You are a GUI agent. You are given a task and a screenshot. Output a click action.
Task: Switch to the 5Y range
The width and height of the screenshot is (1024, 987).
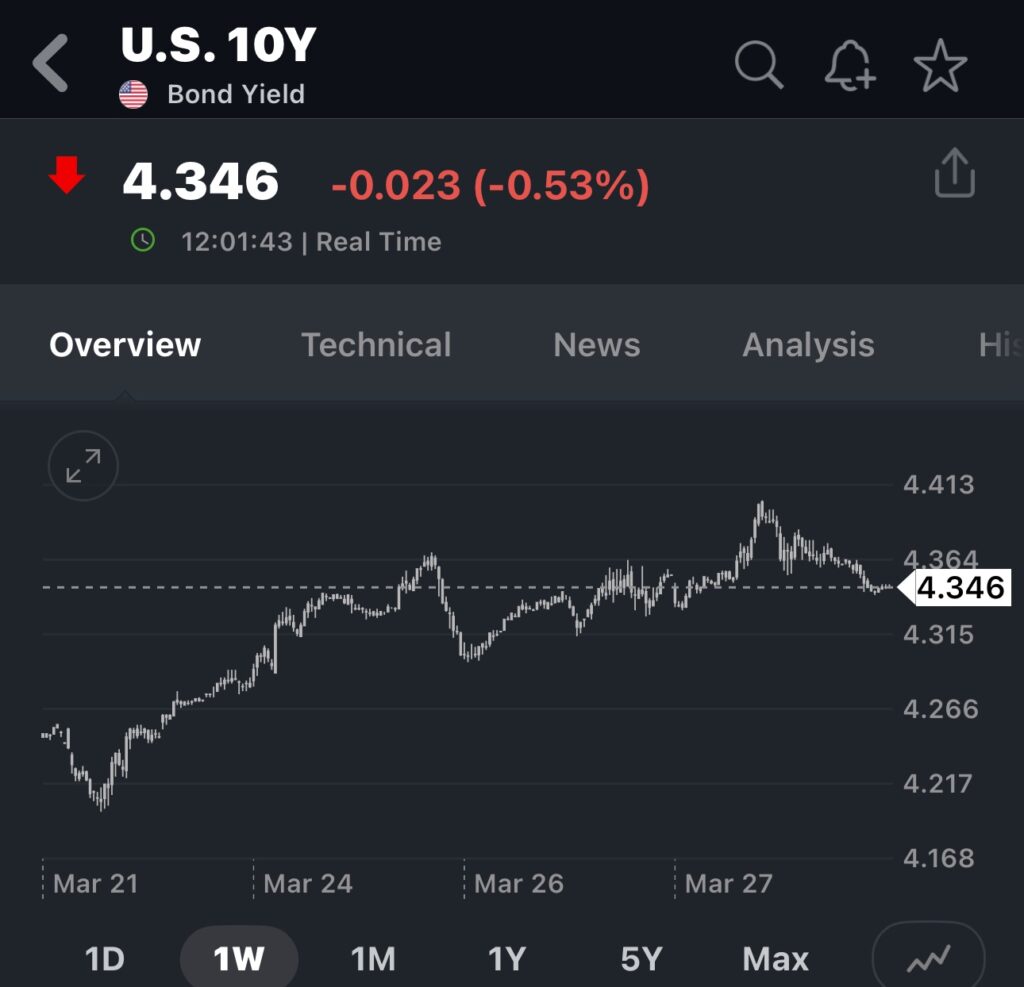[x=641, y=960]
